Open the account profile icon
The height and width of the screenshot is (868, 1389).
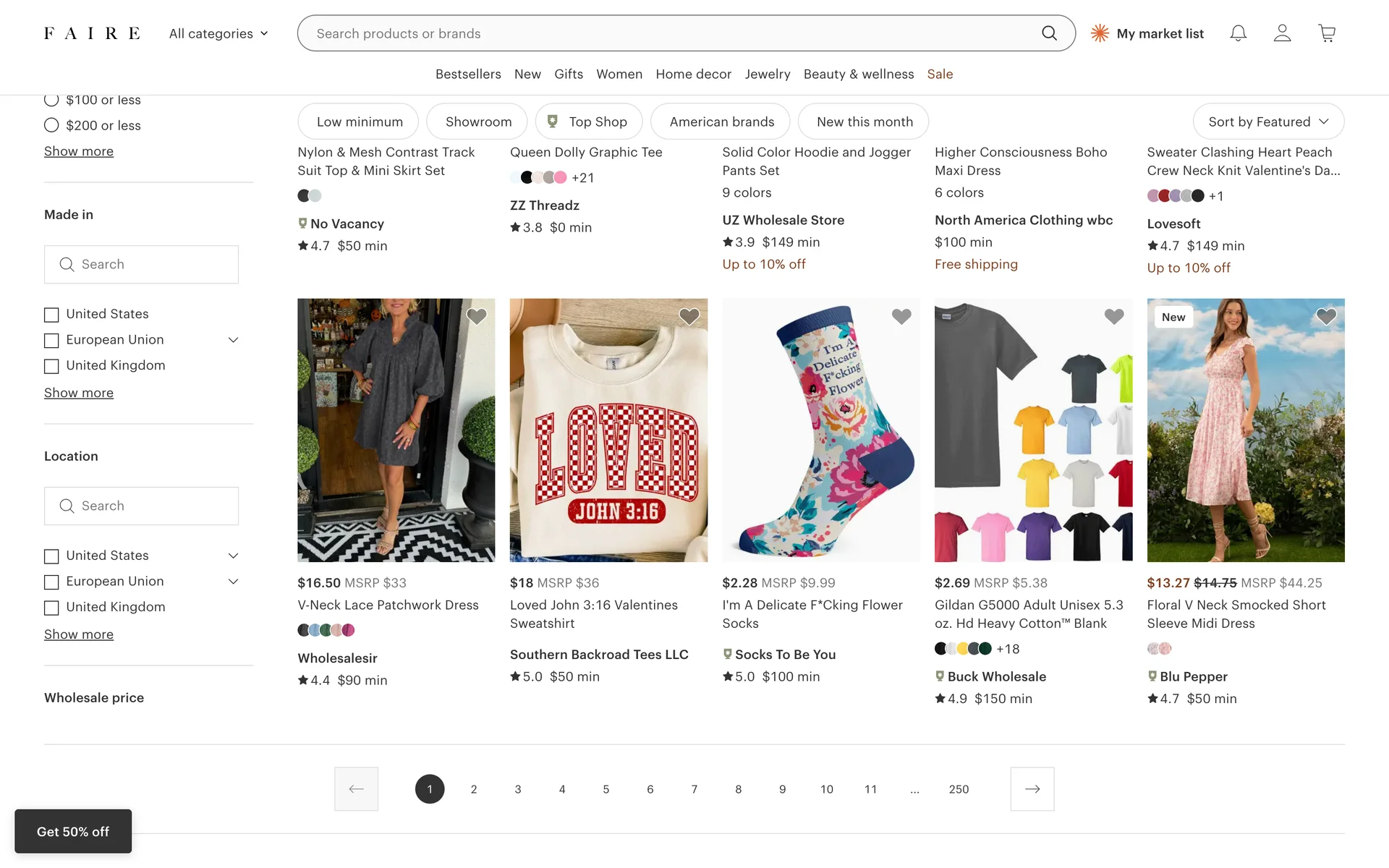pos(1282,33)
